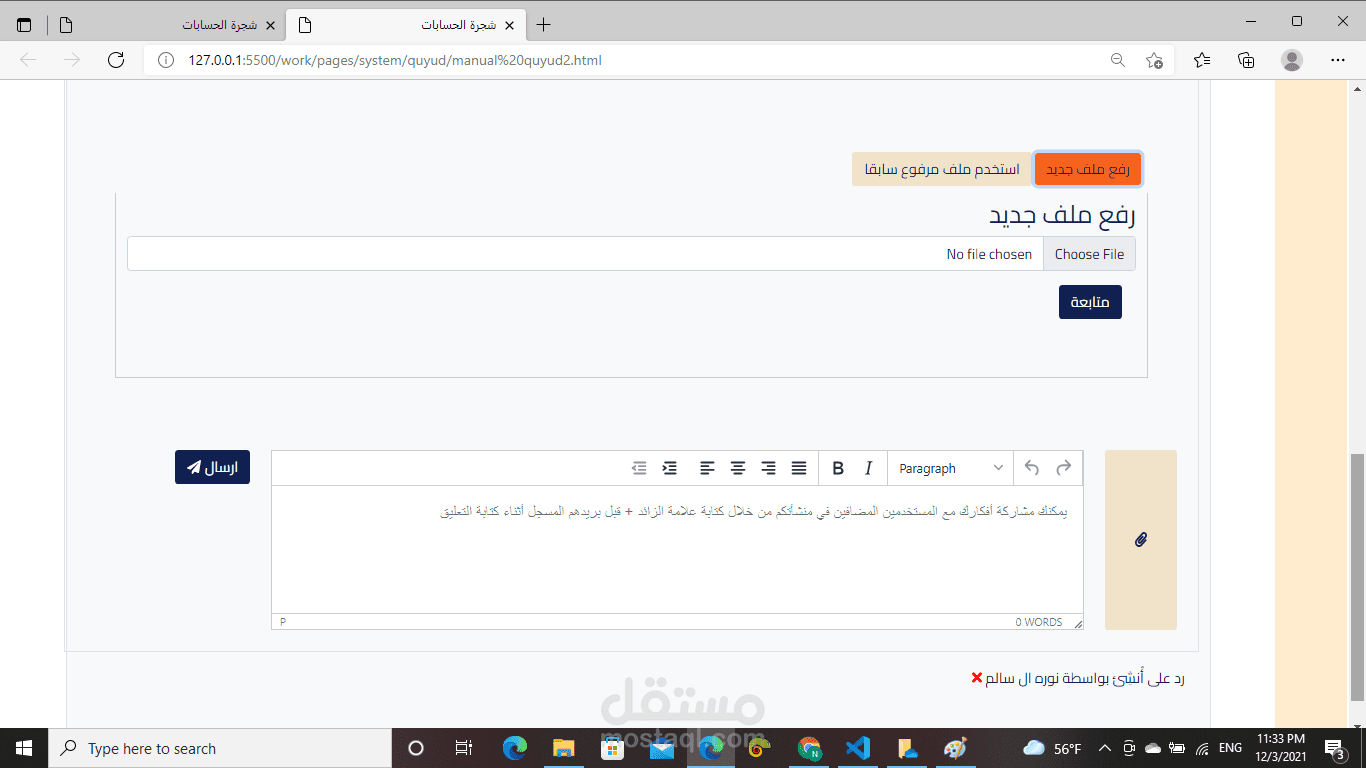Screen dimensions: 1366x768
Task: Select the استخدم ملف مرفوع سابقا tab
Action: (942, 170)
